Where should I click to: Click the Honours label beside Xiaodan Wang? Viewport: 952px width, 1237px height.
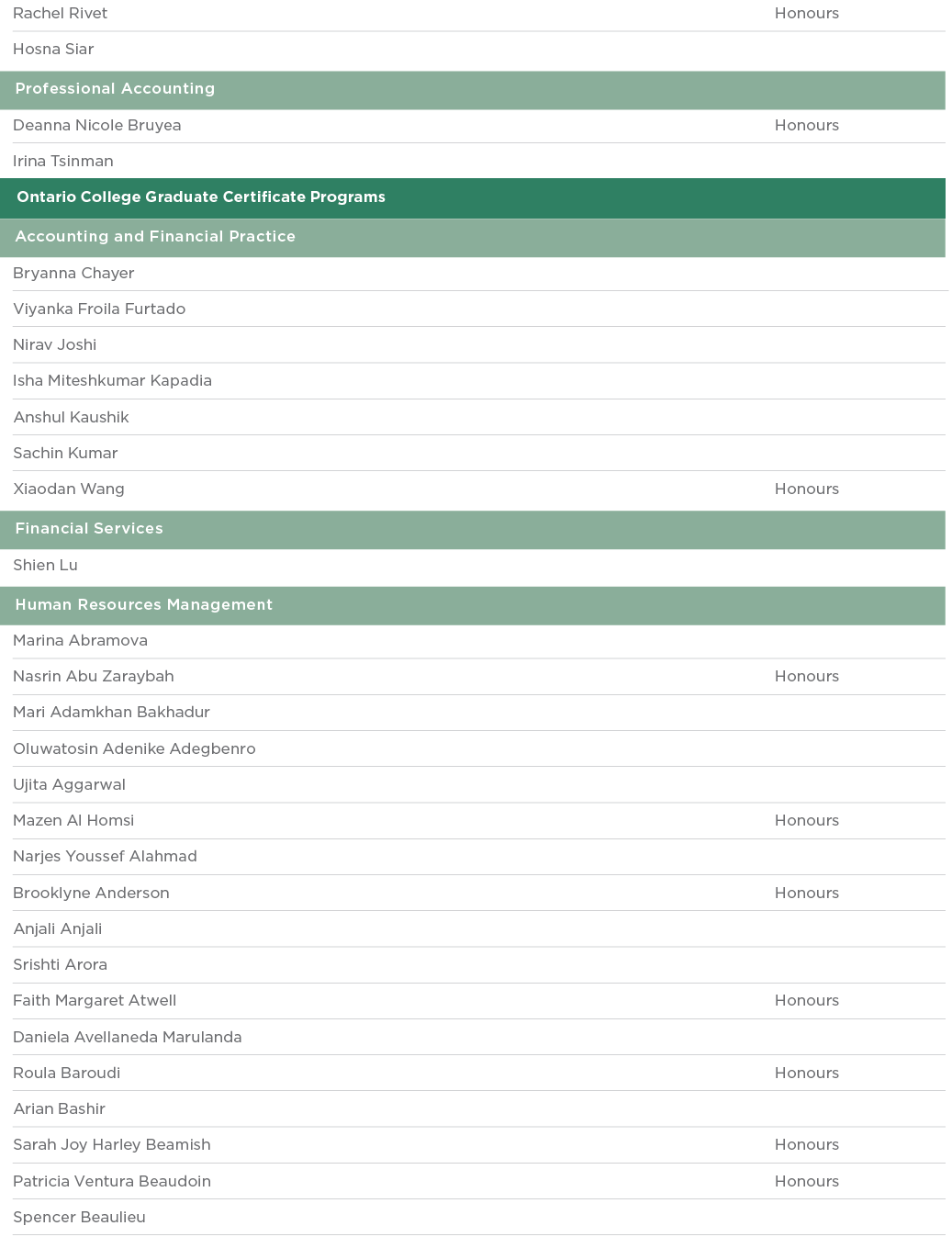click(806, 489)
